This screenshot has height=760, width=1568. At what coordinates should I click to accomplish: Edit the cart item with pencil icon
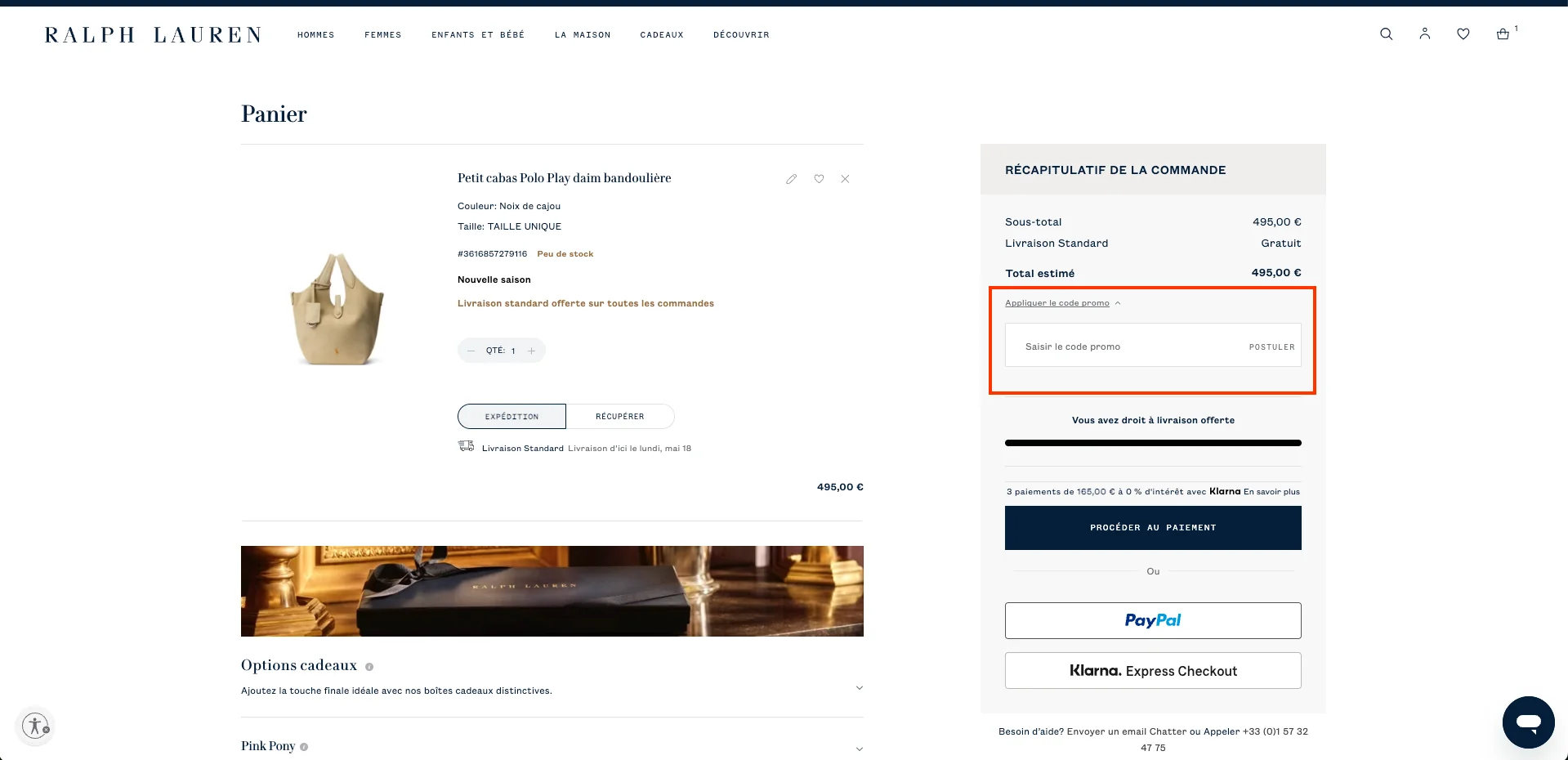pos(791,179)
